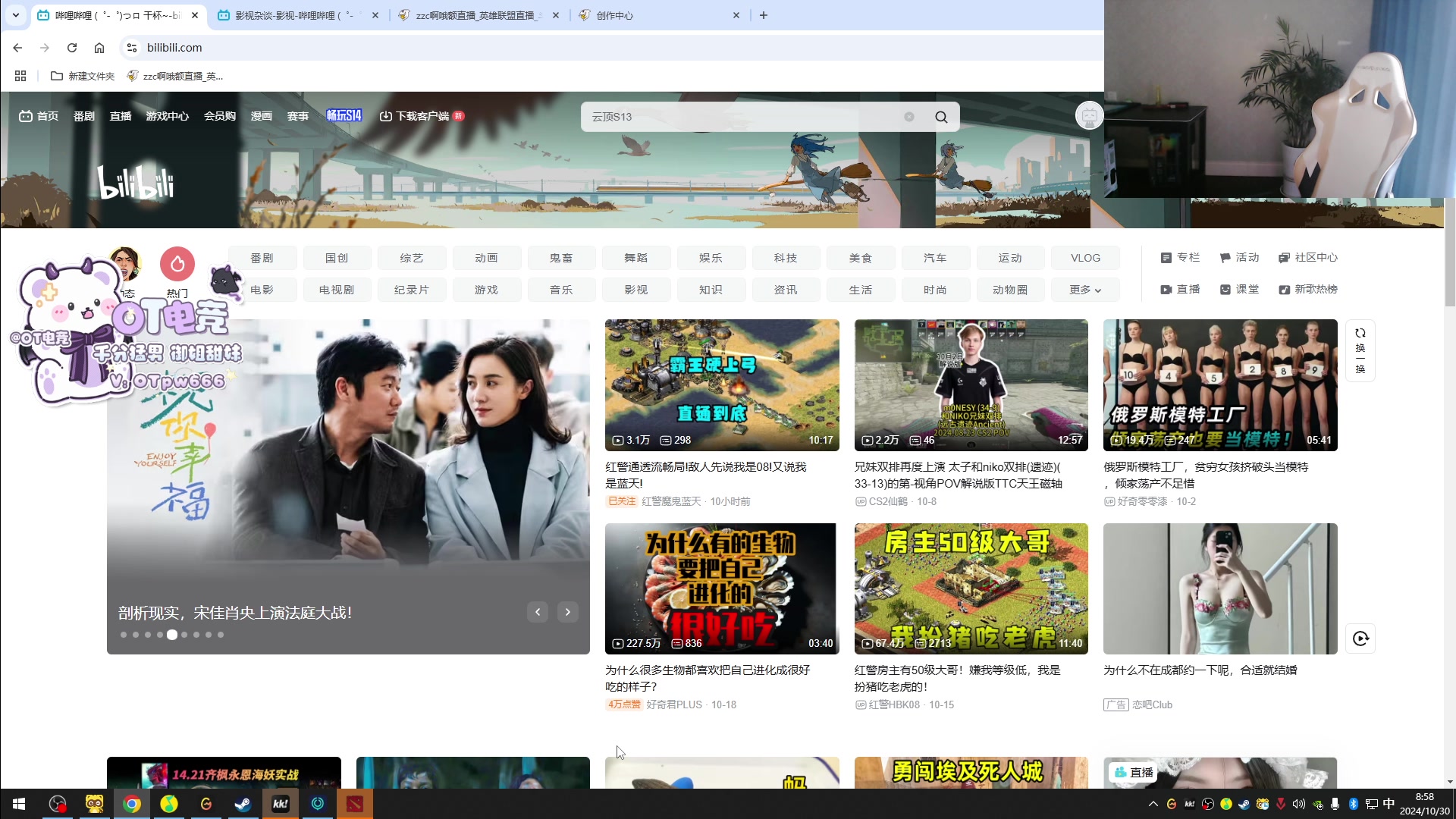Open the bilibili logo in the banner
Screen dimensions: 1456x819
tap(136, 182)
